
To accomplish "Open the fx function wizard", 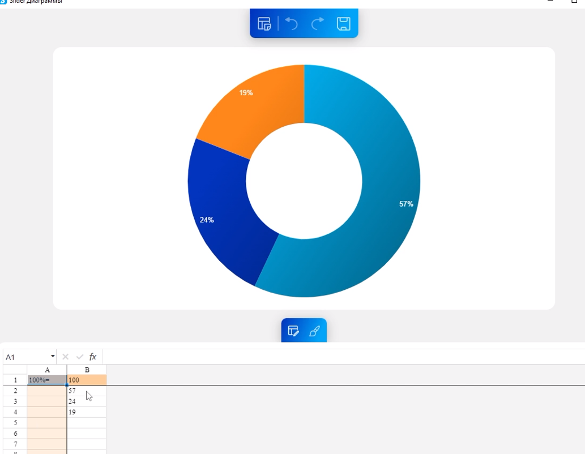I will pos(93,357).
